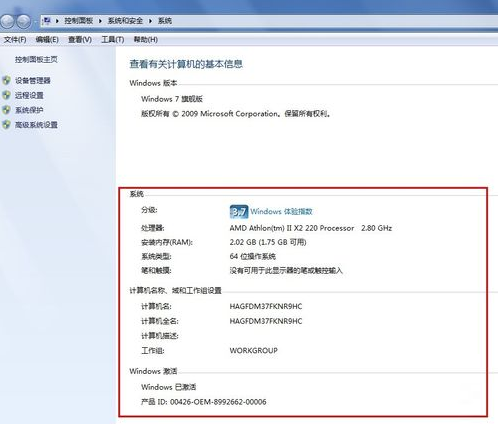Open the Windows 体验指数 link
The image size is (503, 424).
(x=282, y=211)
